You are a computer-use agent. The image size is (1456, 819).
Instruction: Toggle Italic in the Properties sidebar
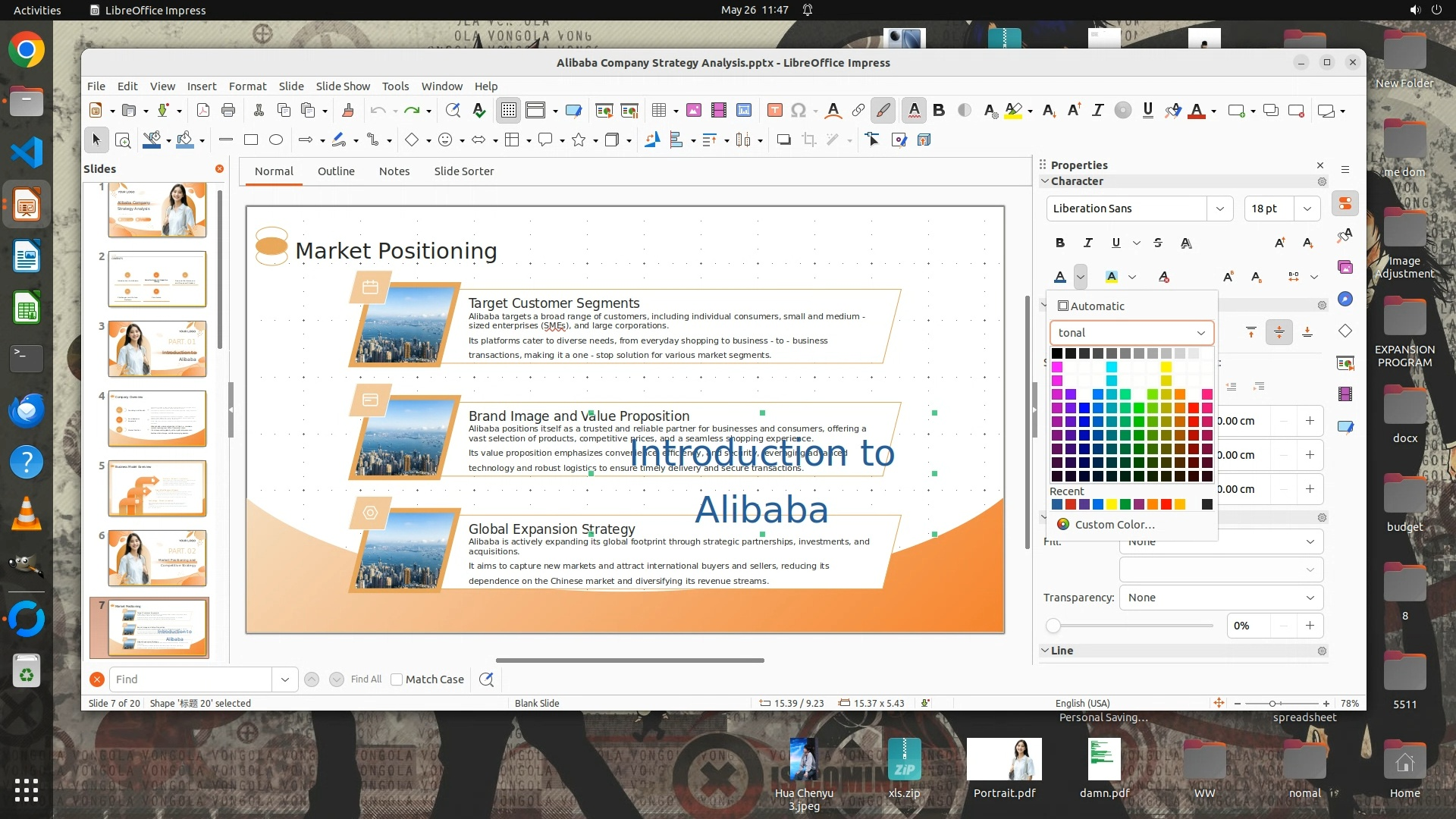pos(1088,243)
